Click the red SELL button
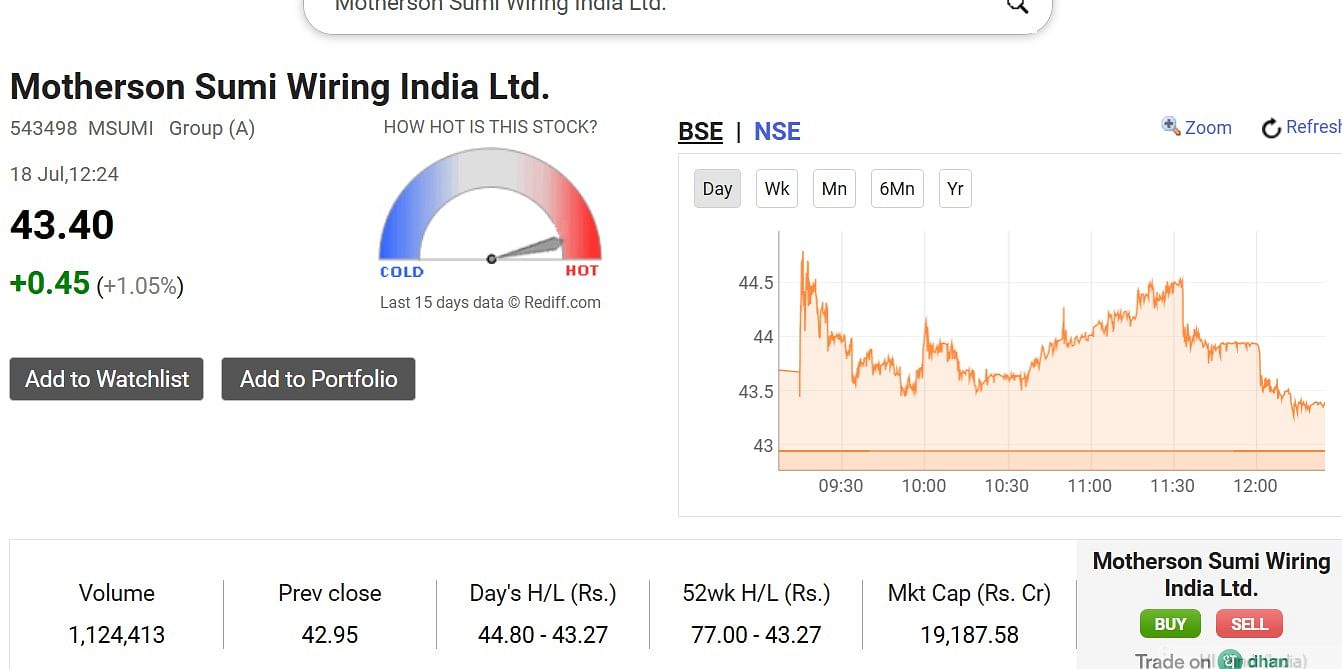Image resolution: width=1342 pixels, height=669 pixels. [x=1249, y=624]
